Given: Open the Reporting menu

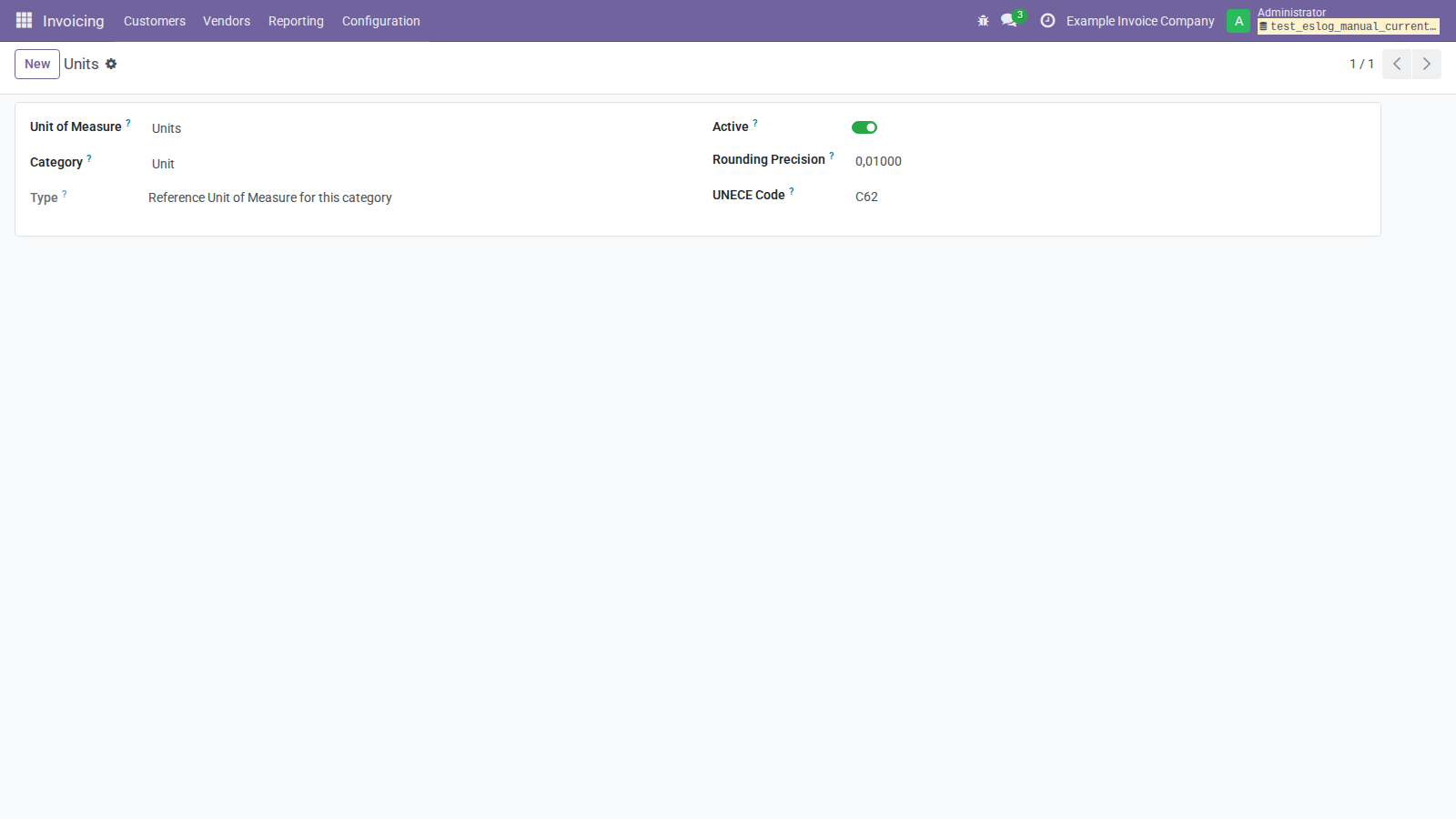Looking at the screenshot, I should tap(296, 21).
